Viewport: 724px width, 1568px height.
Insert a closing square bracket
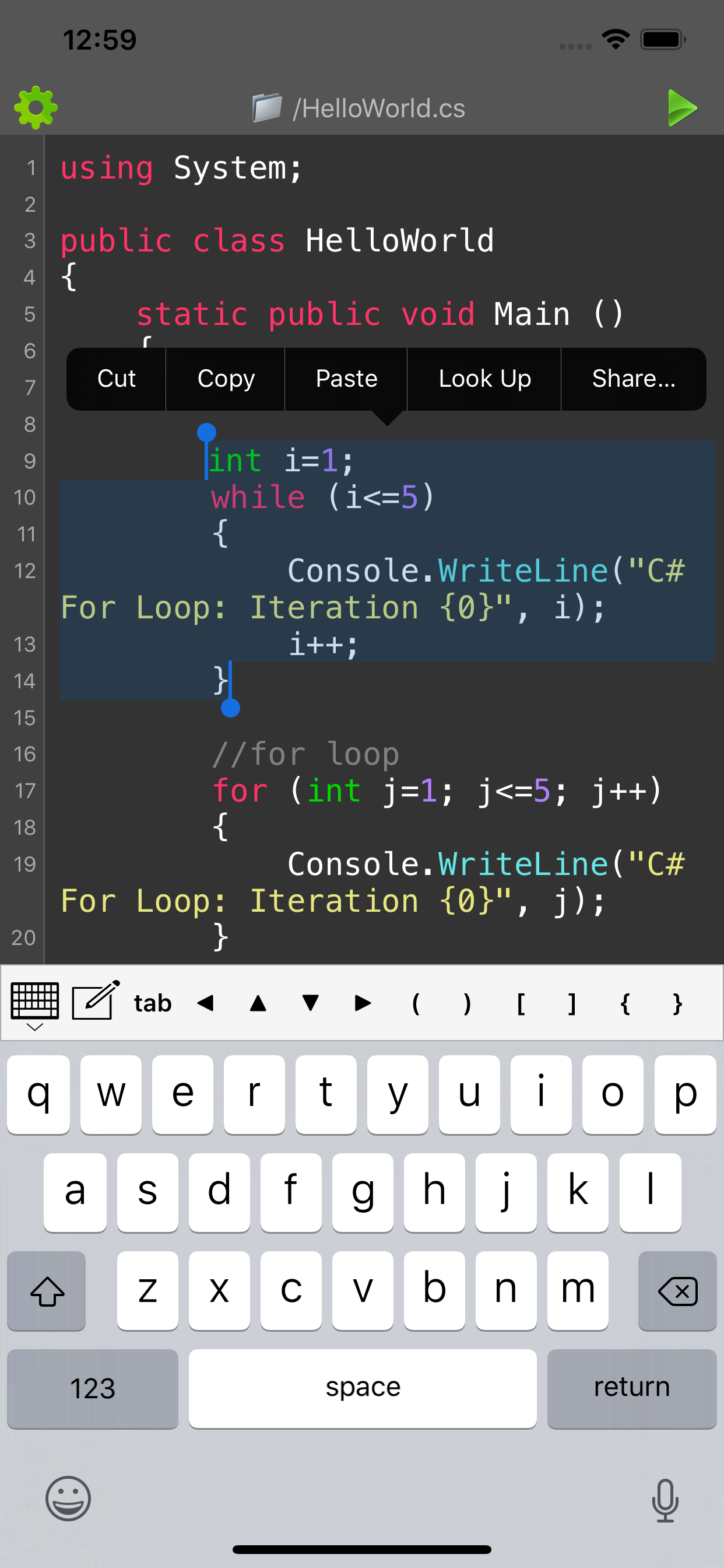click(572, 1003)
